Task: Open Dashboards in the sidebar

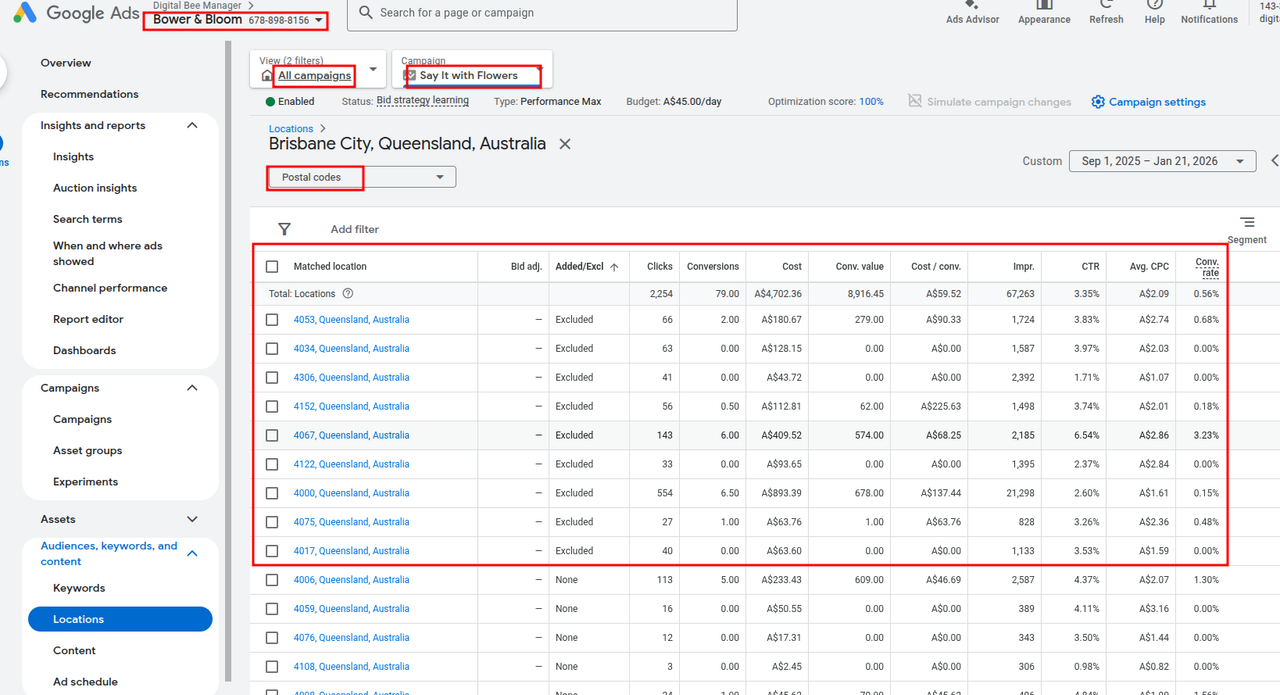Action: 84,350
